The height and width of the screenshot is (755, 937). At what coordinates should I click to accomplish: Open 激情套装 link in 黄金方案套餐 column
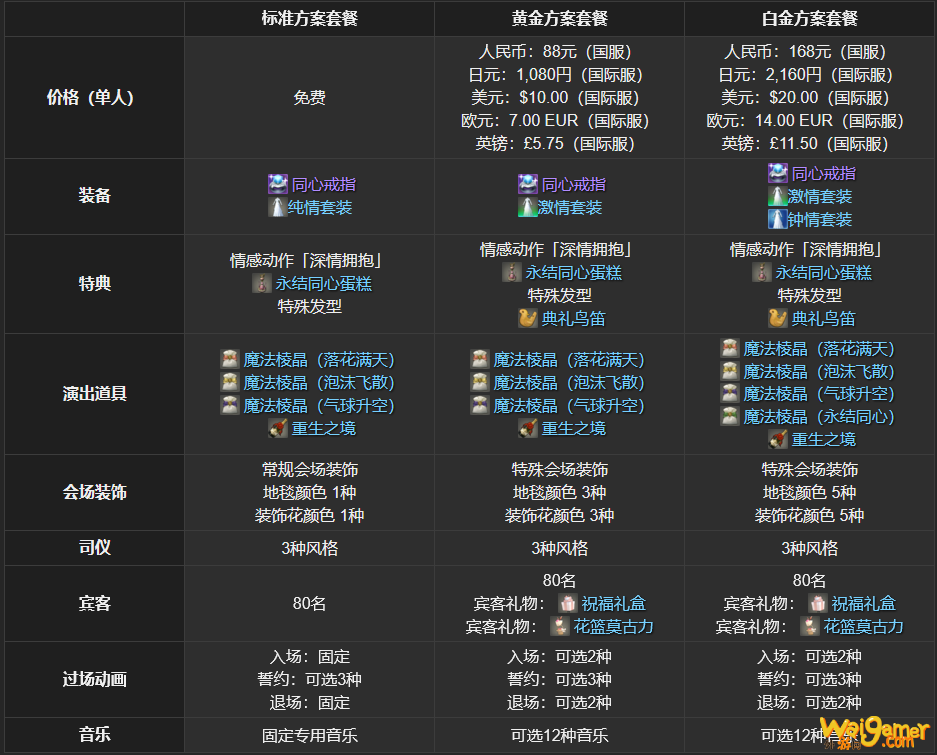[569, 207]
